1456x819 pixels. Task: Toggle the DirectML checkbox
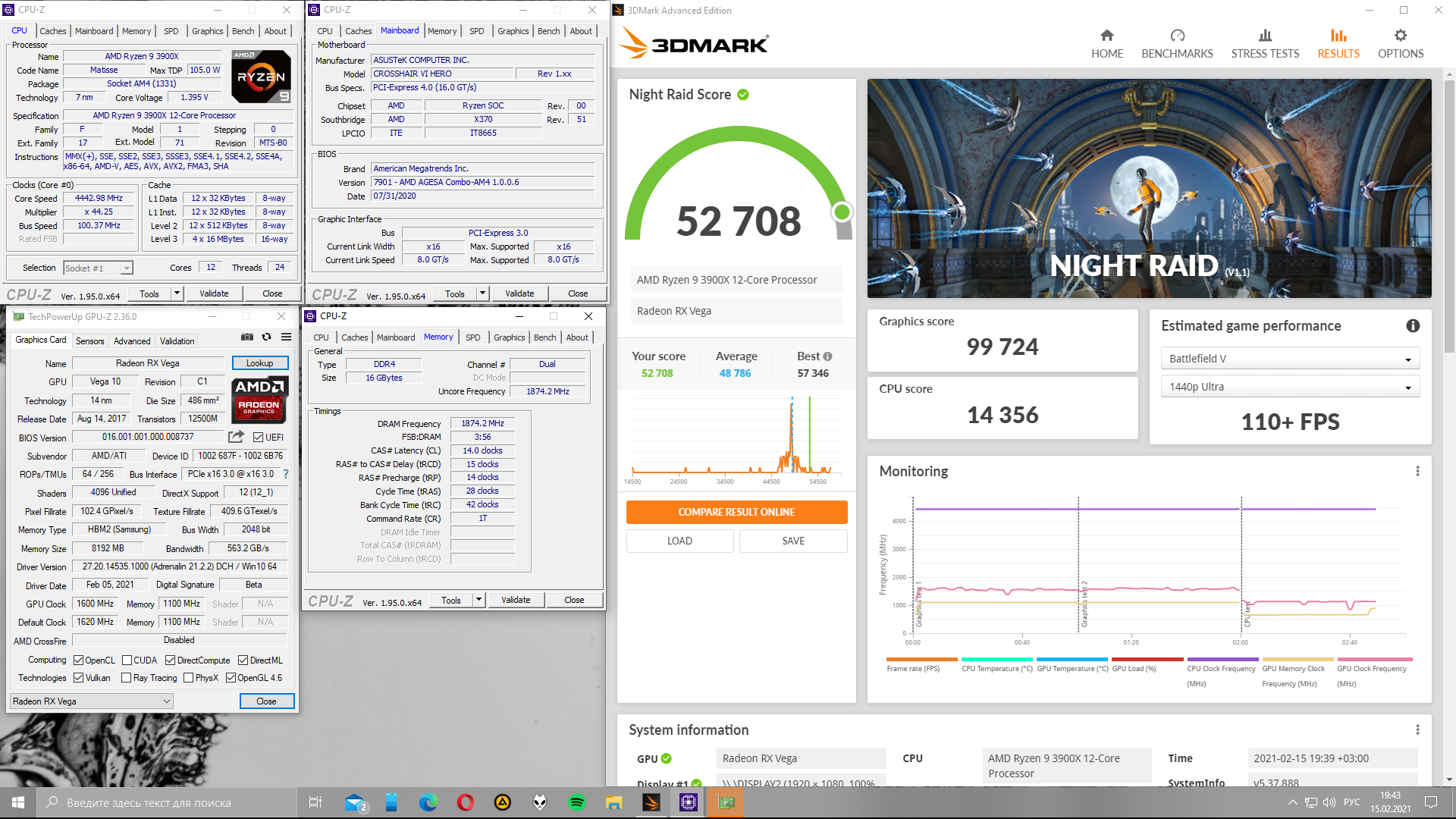click(243, 661)
